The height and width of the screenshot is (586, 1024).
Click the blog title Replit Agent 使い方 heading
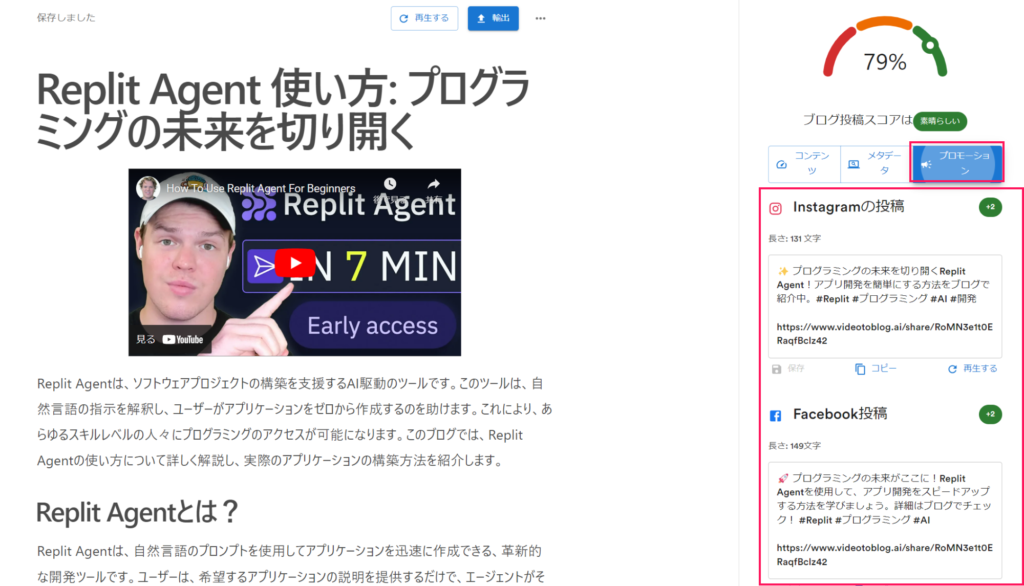pos(283,110)
